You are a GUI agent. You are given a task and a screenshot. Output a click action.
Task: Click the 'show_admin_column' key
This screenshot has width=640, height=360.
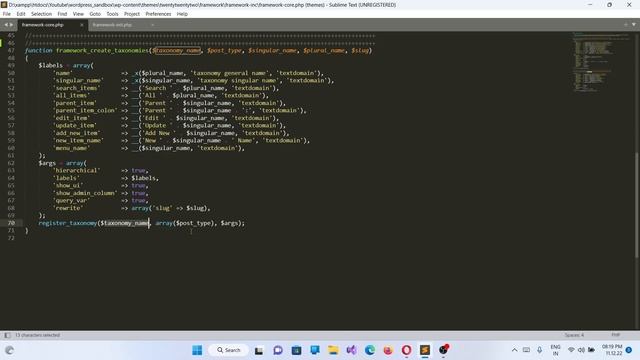[85, 193]
